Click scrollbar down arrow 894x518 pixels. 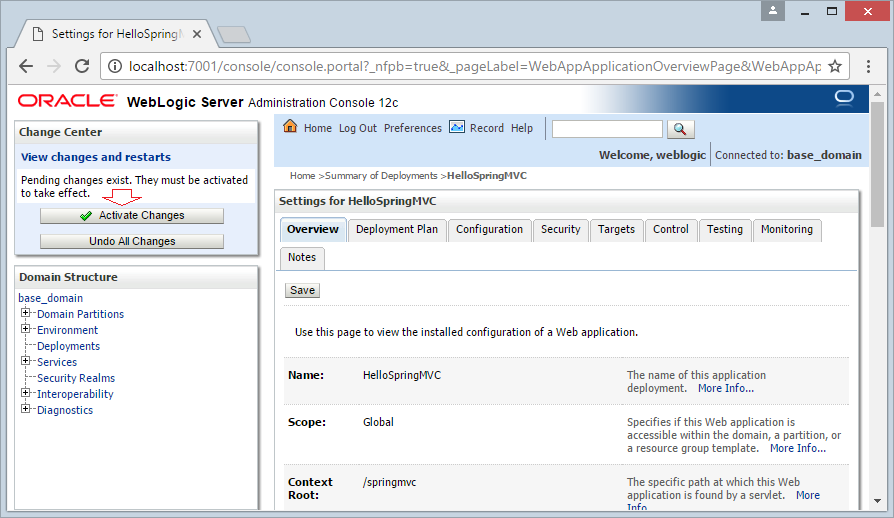click(877, 501)
